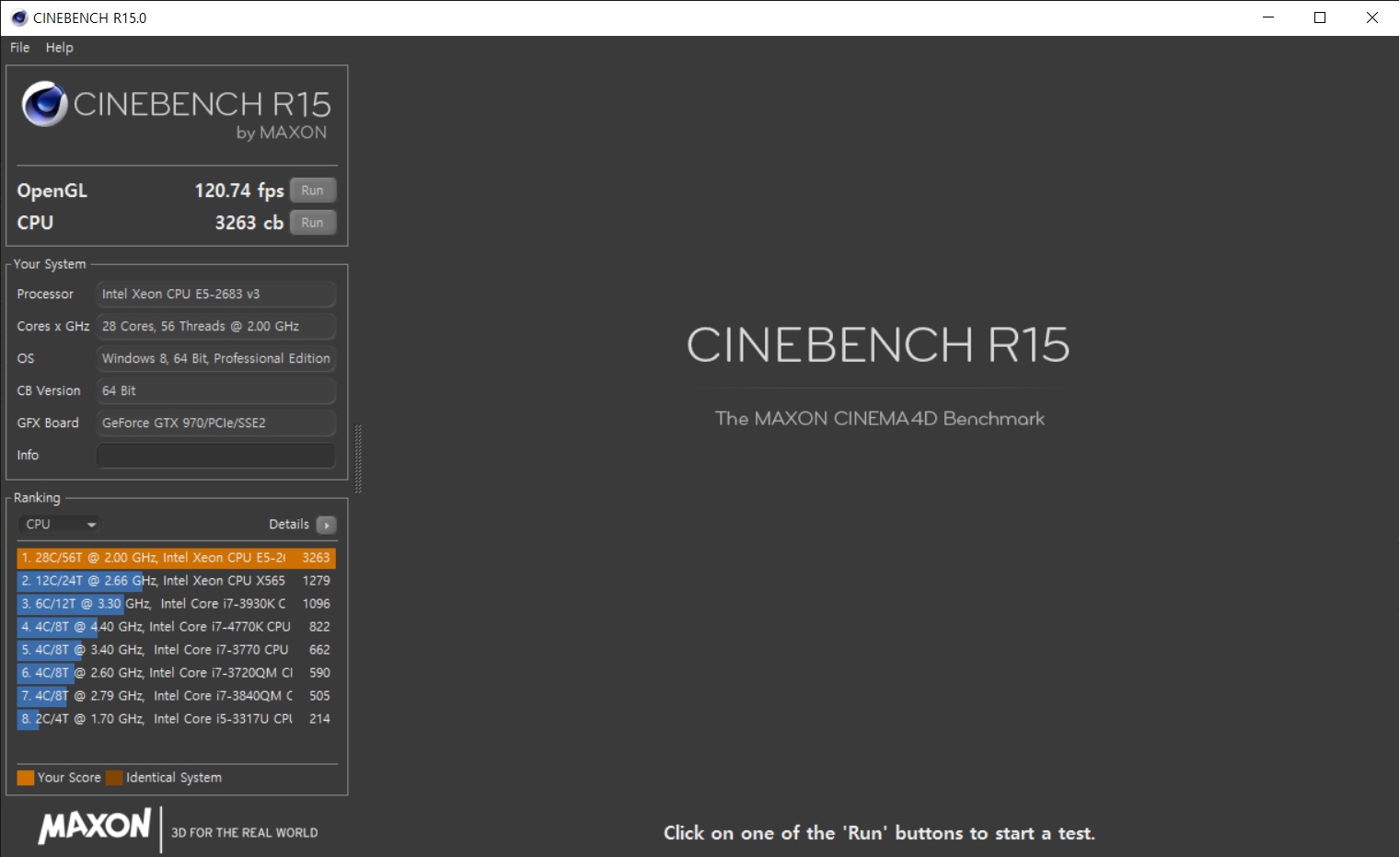The width and height of the screenshot is (1400, 857).
Task: Click the Identical System legend label
Action: point(174,778)
